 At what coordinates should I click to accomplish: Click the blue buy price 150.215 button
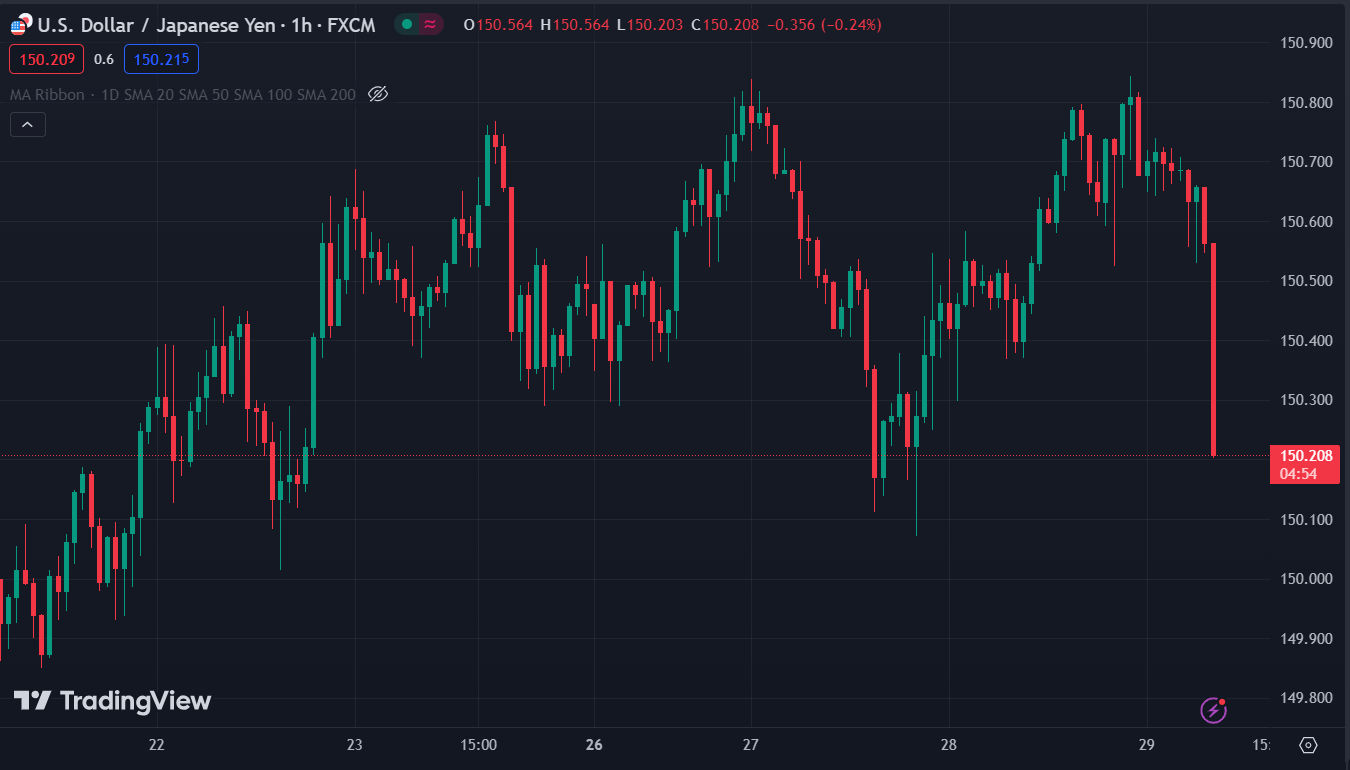tap(161, 59)
